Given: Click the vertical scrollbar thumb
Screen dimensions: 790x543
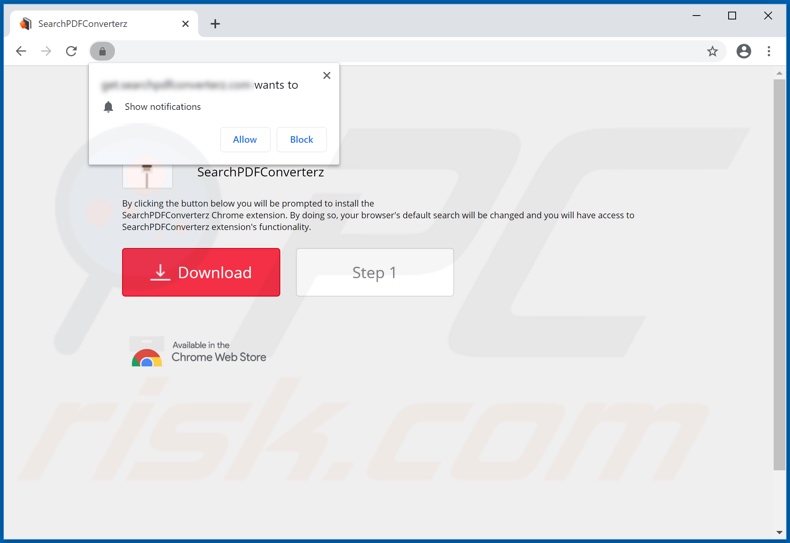Looking at the screenshot, I should pos(779,275).
